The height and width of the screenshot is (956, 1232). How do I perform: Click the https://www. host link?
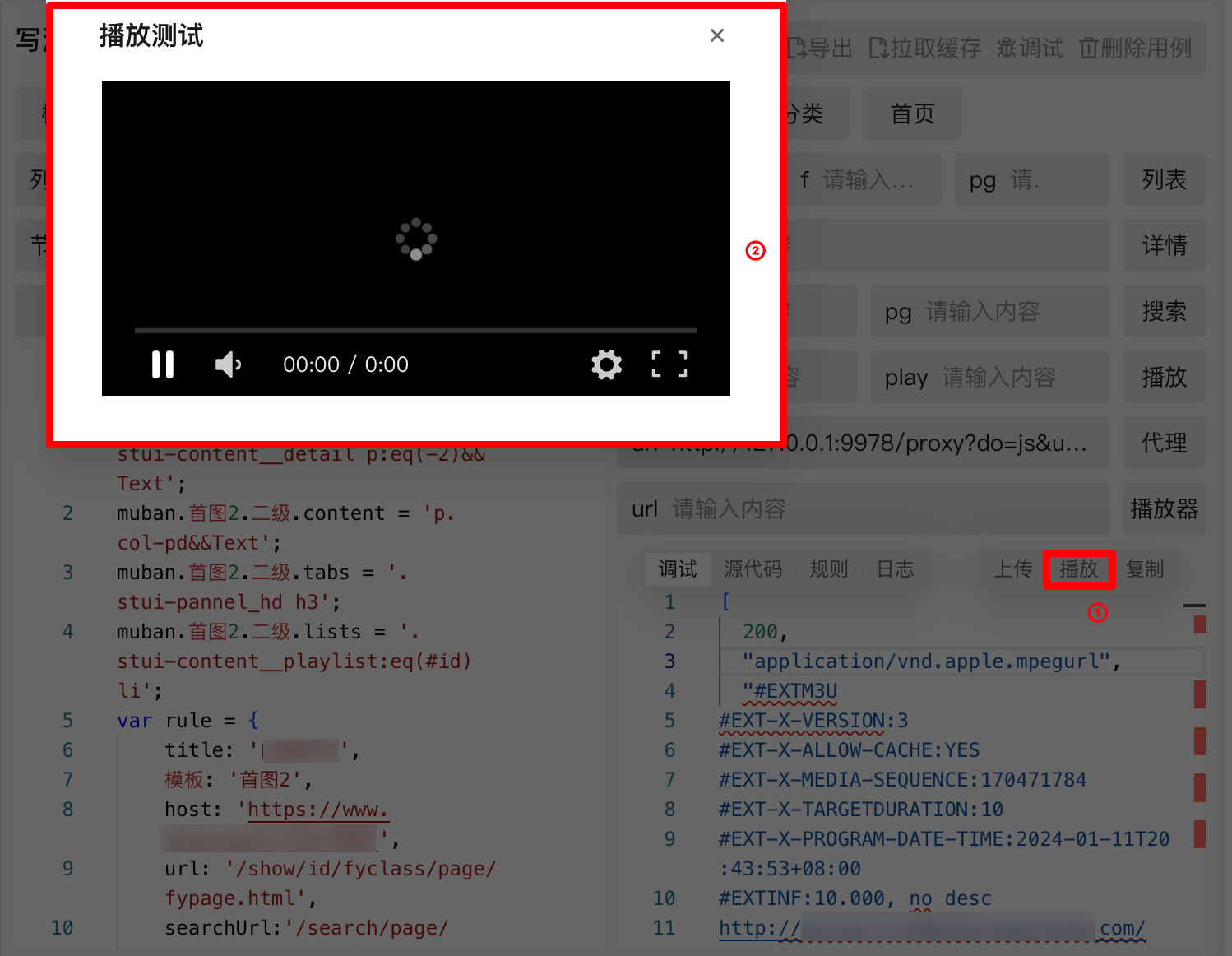tap(317, 810)
